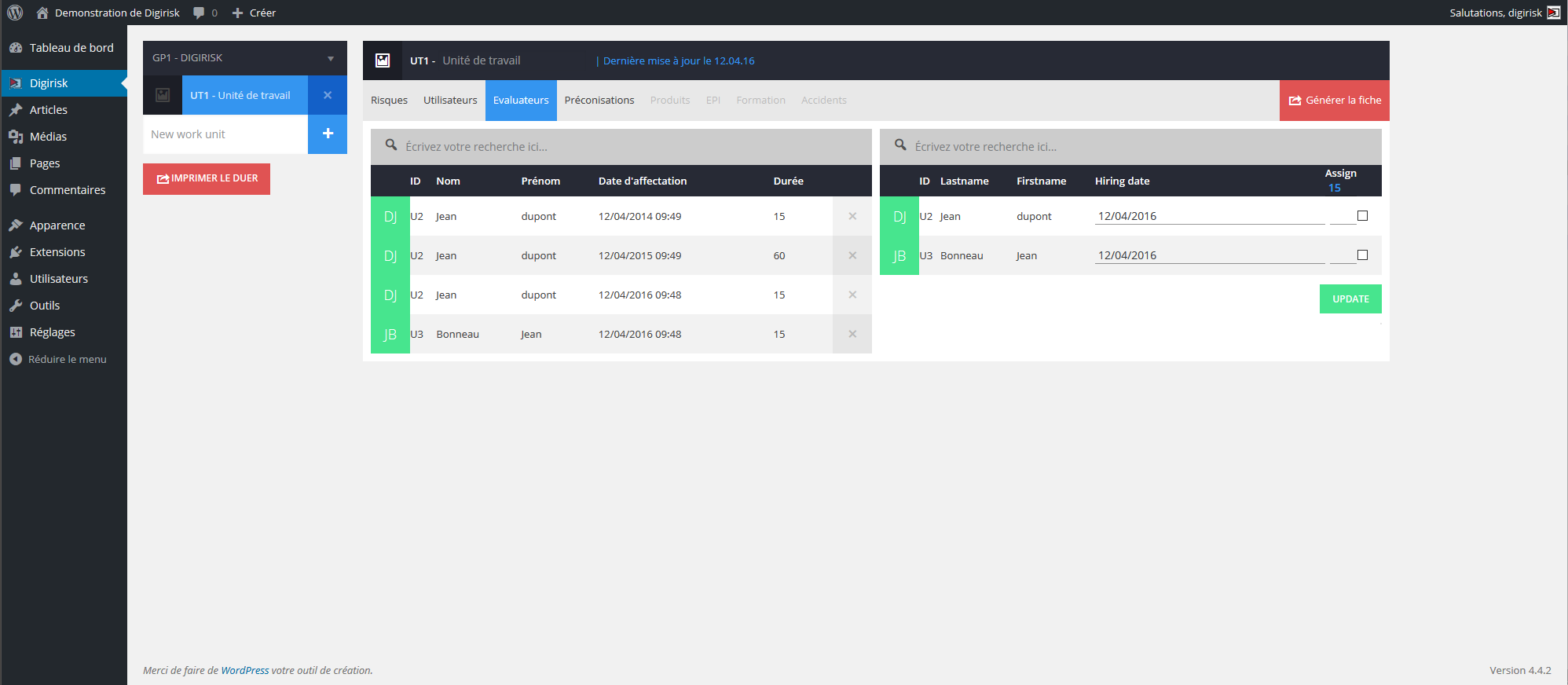The image size is (1568, 685).
Task: Click the Pages icon in sidebar
Action: (16, 163)
